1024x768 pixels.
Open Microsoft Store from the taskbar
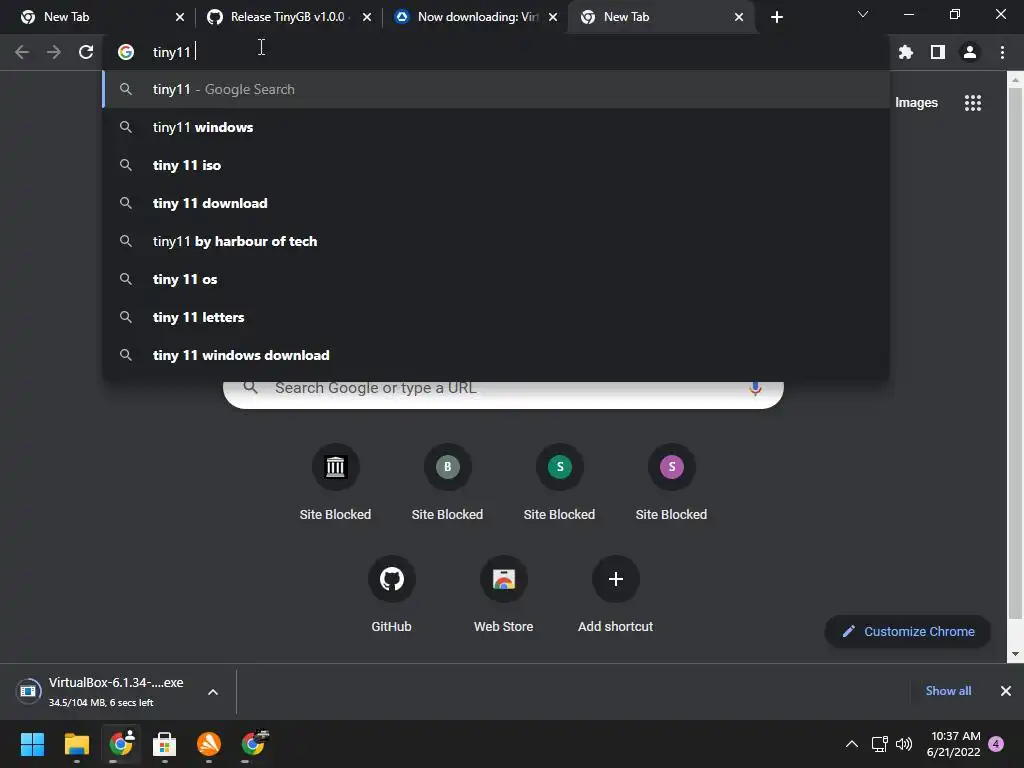(x=165, y=744)
